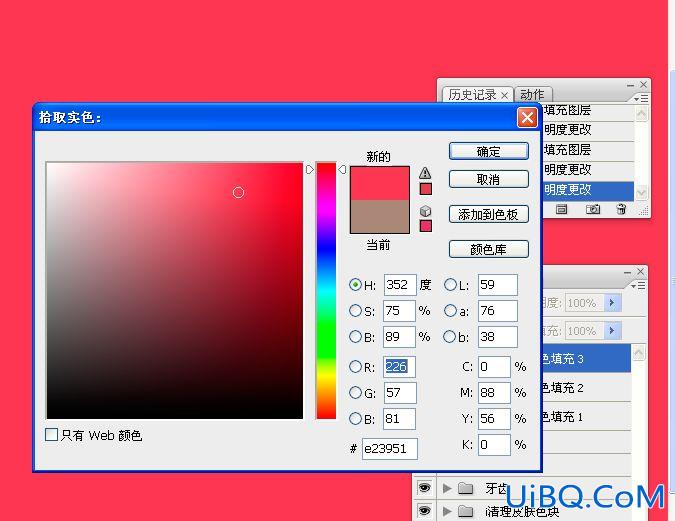Click the L field showing 59
This screenshot has width=675, height=521.
tap(498, 285)
